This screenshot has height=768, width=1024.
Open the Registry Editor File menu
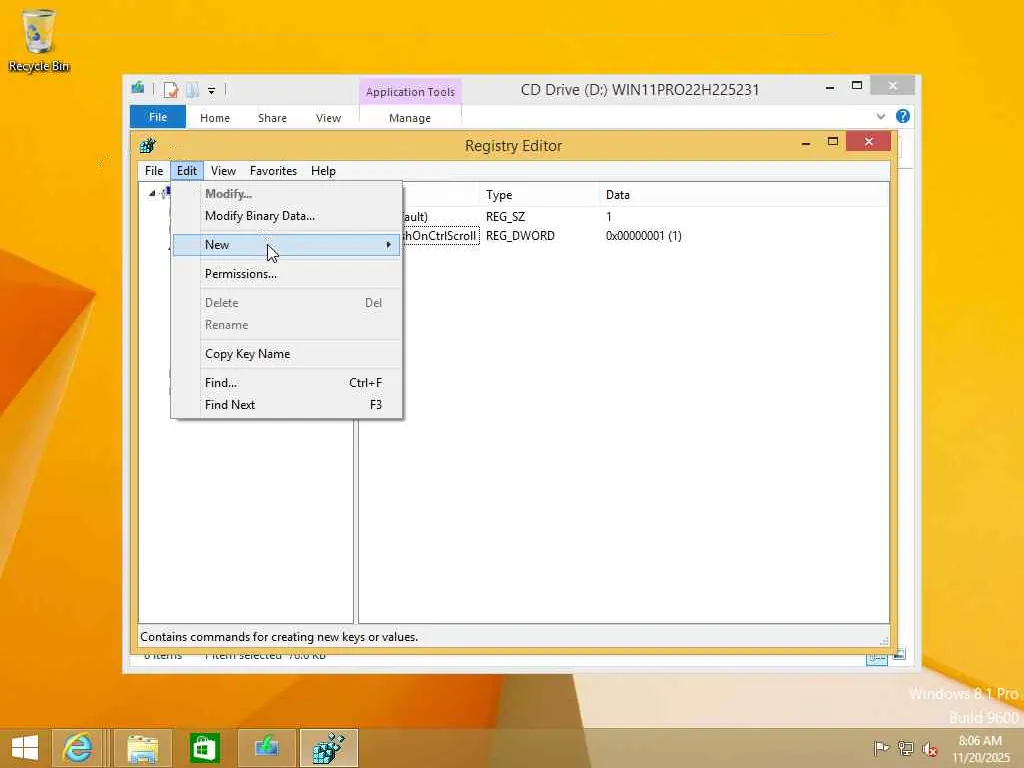(x=154, y=171)
